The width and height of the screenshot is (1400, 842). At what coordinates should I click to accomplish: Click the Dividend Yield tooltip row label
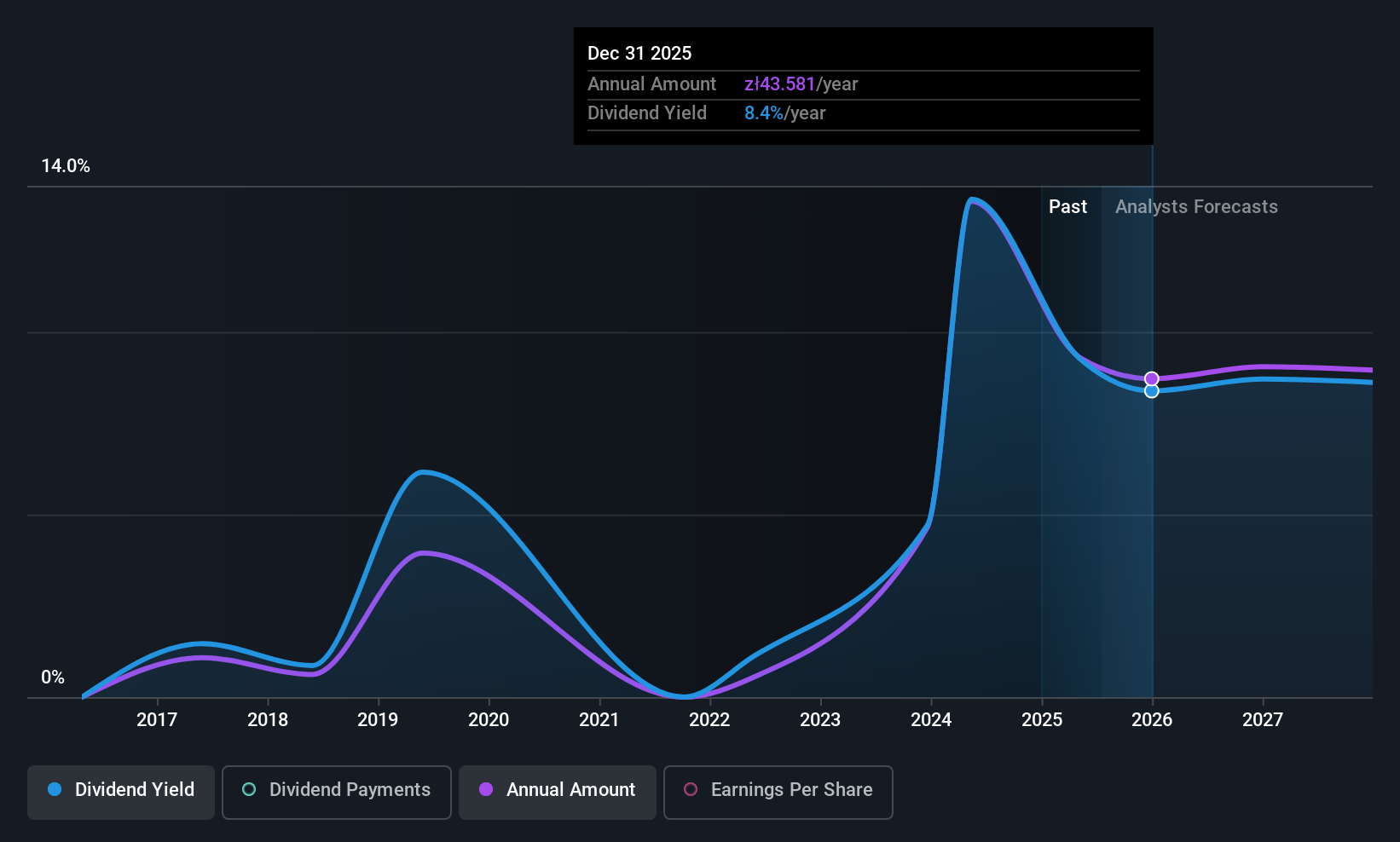646,113
